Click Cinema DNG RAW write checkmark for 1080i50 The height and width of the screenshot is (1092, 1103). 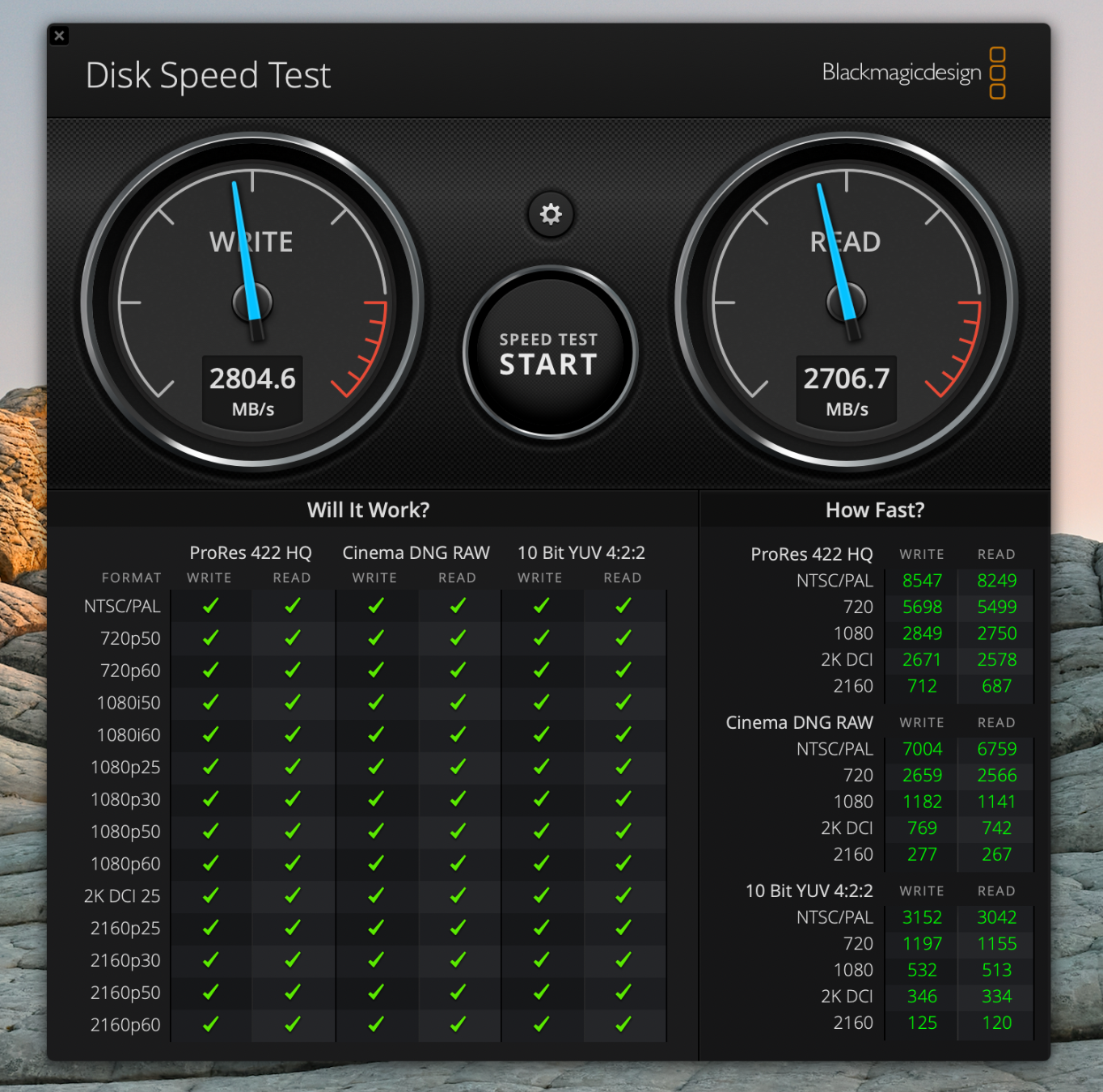coord(376,703)
